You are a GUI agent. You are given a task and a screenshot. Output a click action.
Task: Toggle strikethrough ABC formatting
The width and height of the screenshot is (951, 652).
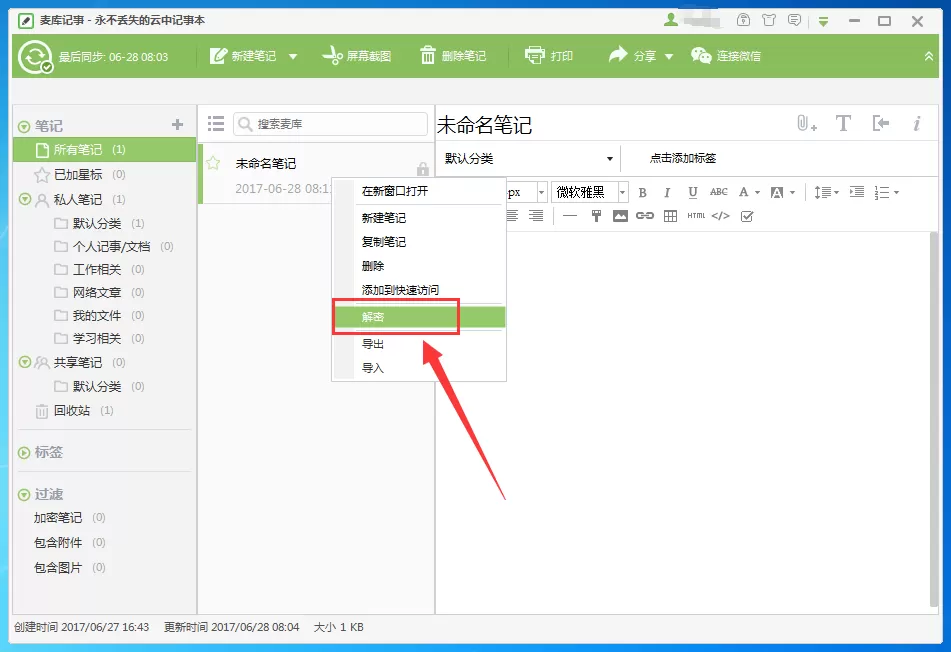coord(719,192)
